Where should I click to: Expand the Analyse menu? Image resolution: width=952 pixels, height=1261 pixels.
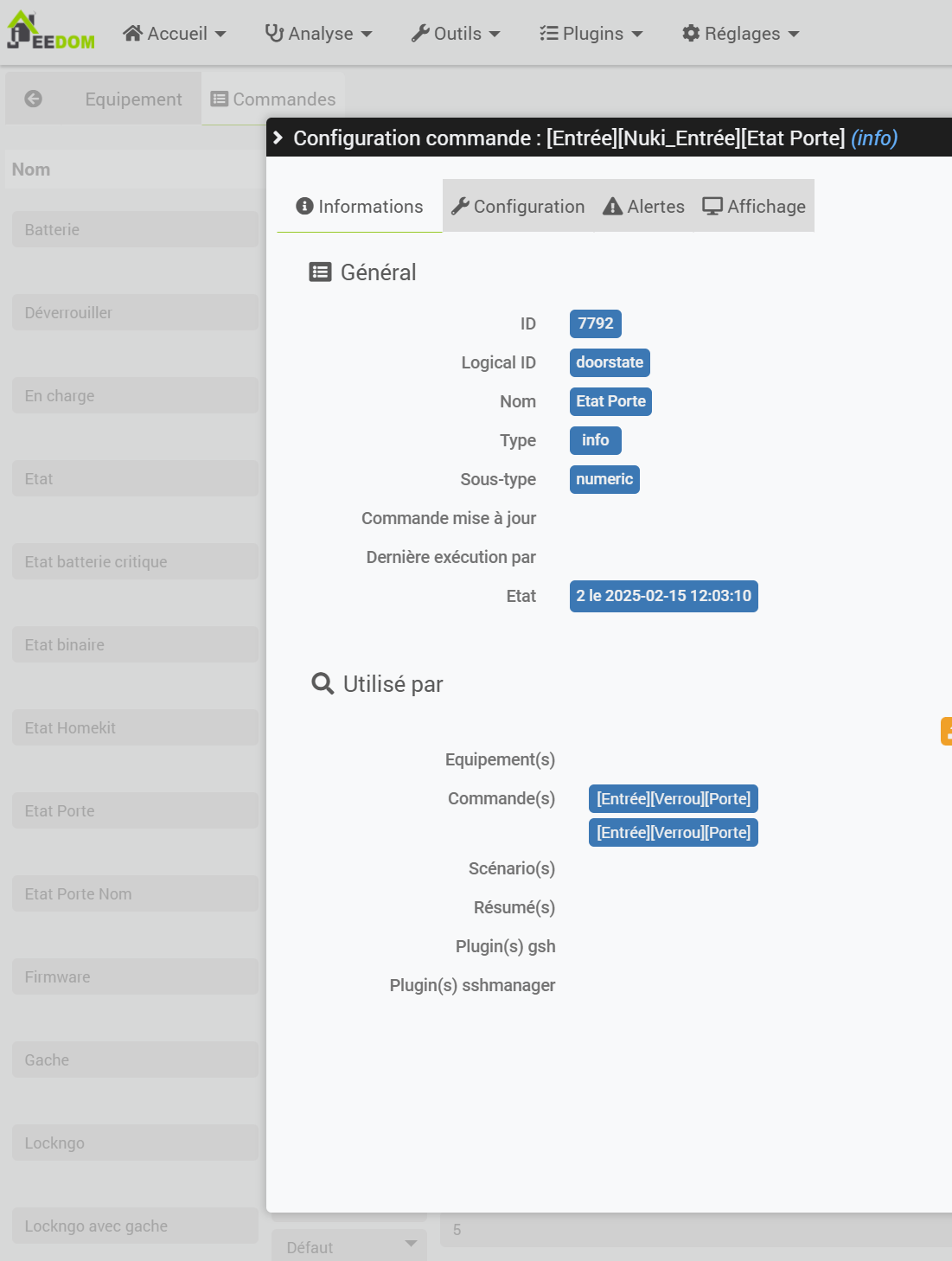pyautogui.click(x=318, y=34)
